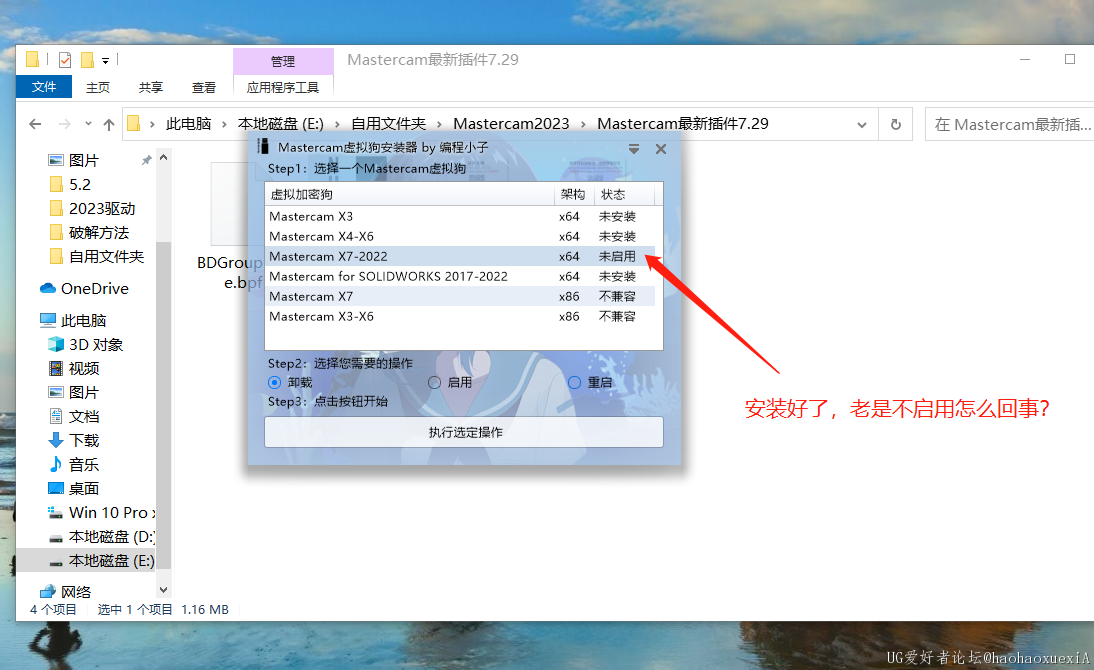Open 音乐 in the navigation pane
Viewport: 1094px width, 670px height.
[x=84, y=465]
